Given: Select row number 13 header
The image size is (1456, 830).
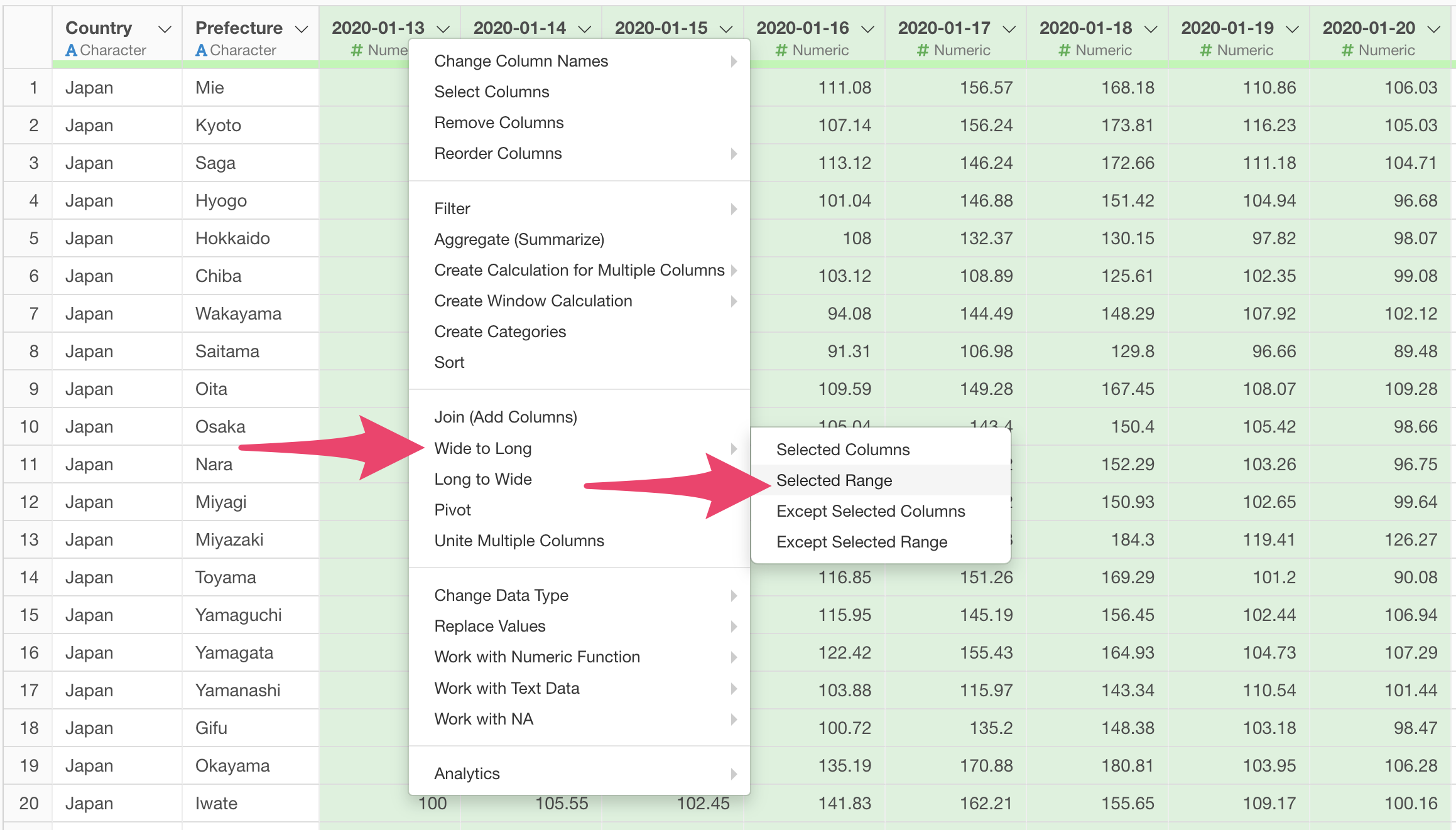Looking at the screenshot, I should [29, 540].
